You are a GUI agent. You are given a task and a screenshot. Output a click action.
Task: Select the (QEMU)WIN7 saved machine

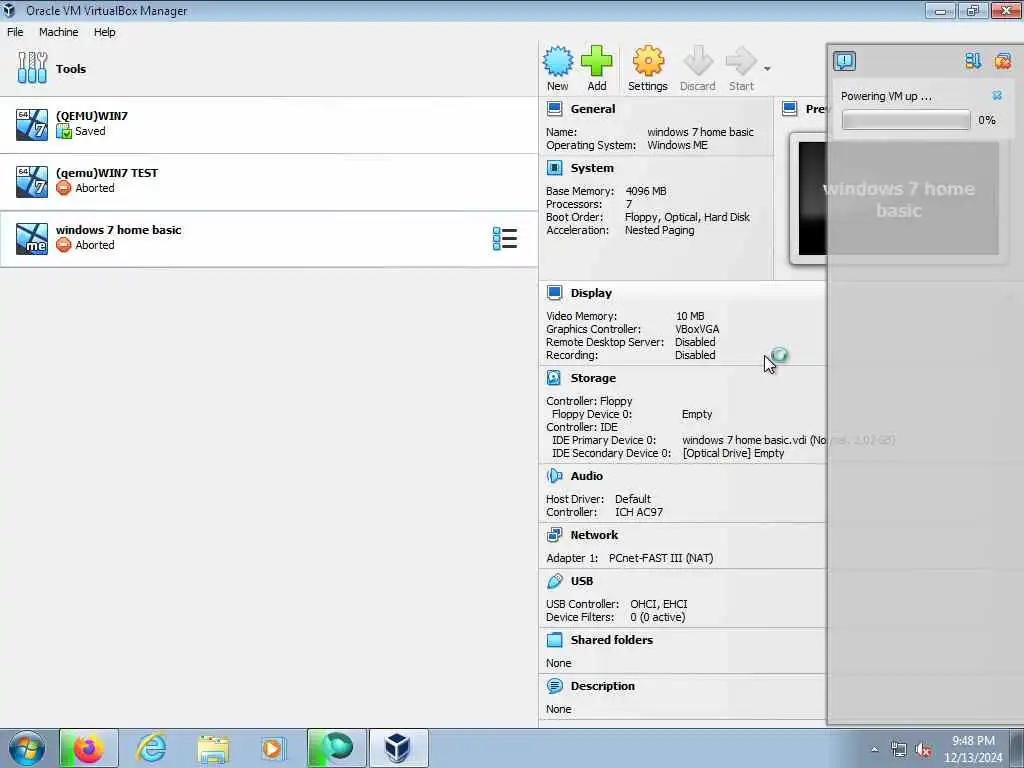click(x=269, y=124)
